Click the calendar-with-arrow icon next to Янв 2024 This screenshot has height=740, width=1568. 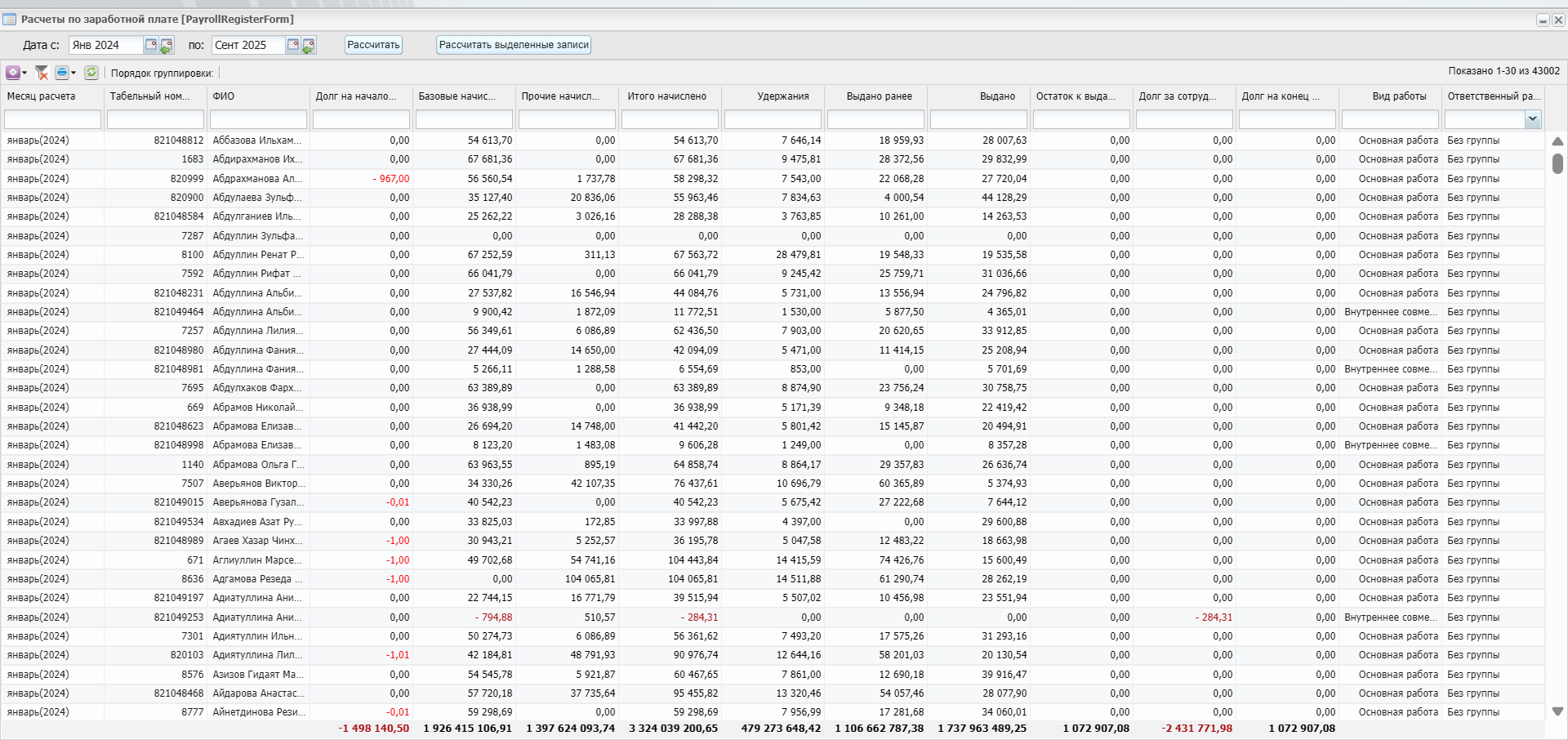[167, 46]
